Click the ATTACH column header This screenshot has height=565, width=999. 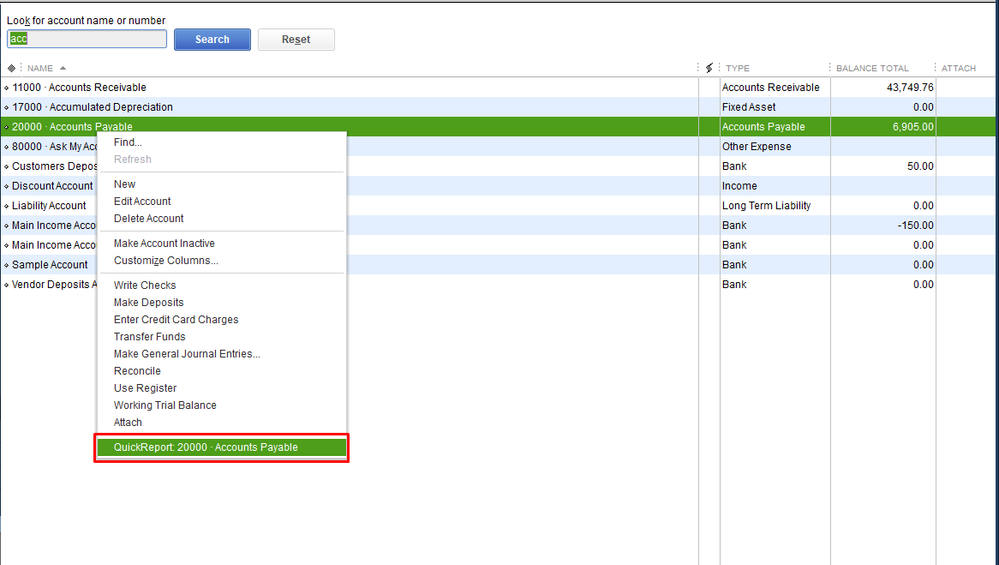coord(958,68)
